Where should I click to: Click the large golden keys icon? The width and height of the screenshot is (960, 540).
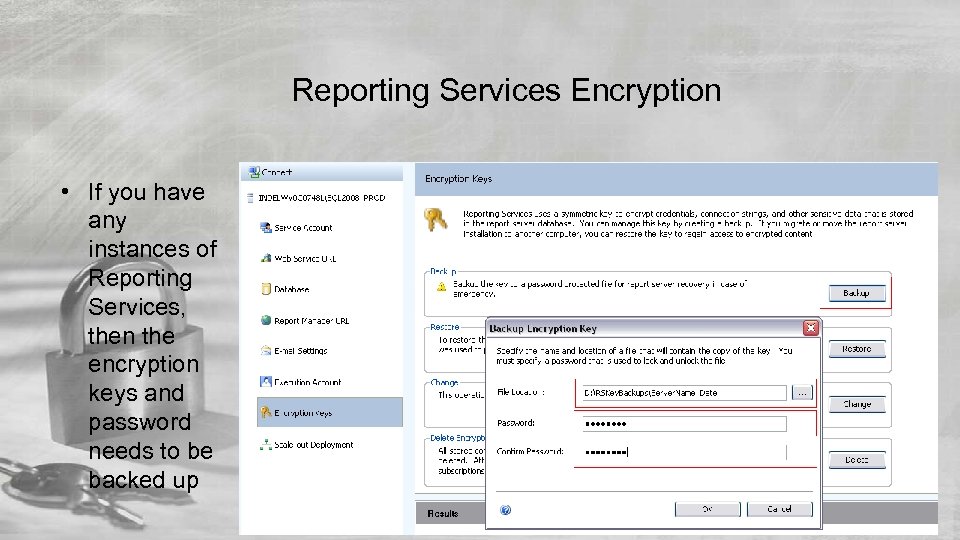pos(436,219)
